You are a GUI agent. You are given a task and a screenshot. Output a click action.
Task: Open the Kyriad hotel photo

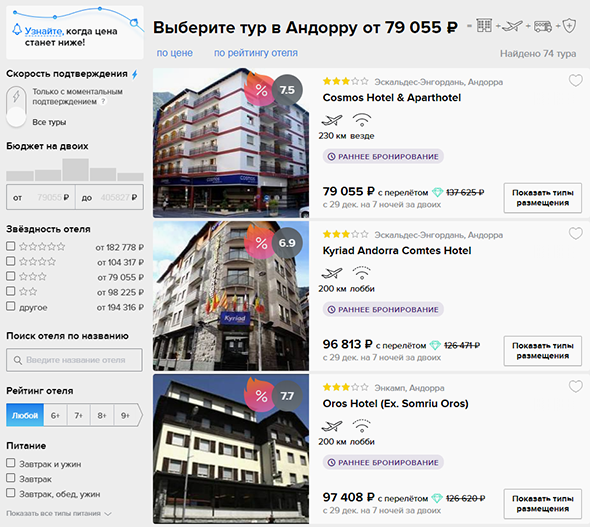[x=231, y=296]
